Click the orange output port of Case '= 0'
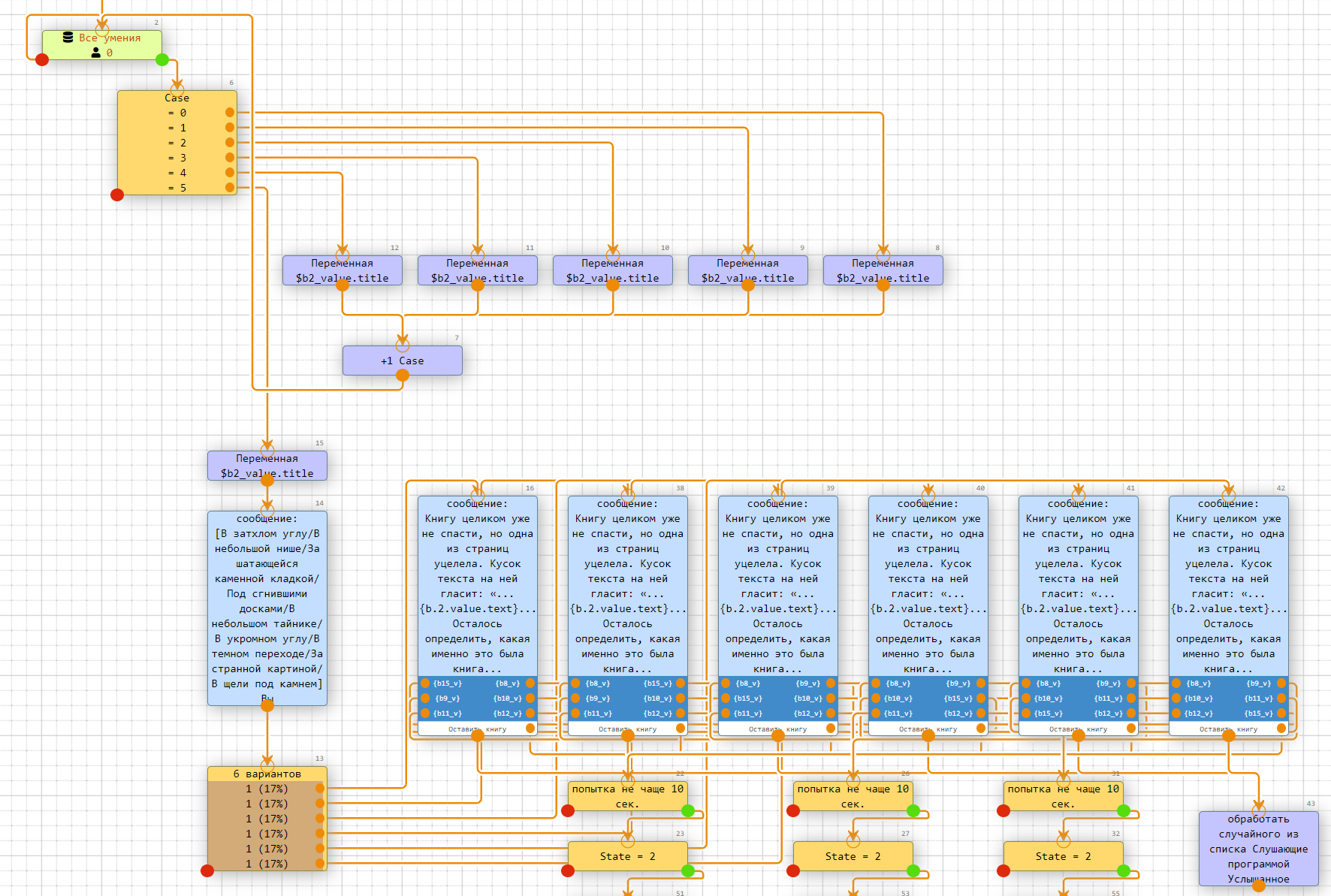The height and width of the screenshot is (896, 1331). point(230,113)
